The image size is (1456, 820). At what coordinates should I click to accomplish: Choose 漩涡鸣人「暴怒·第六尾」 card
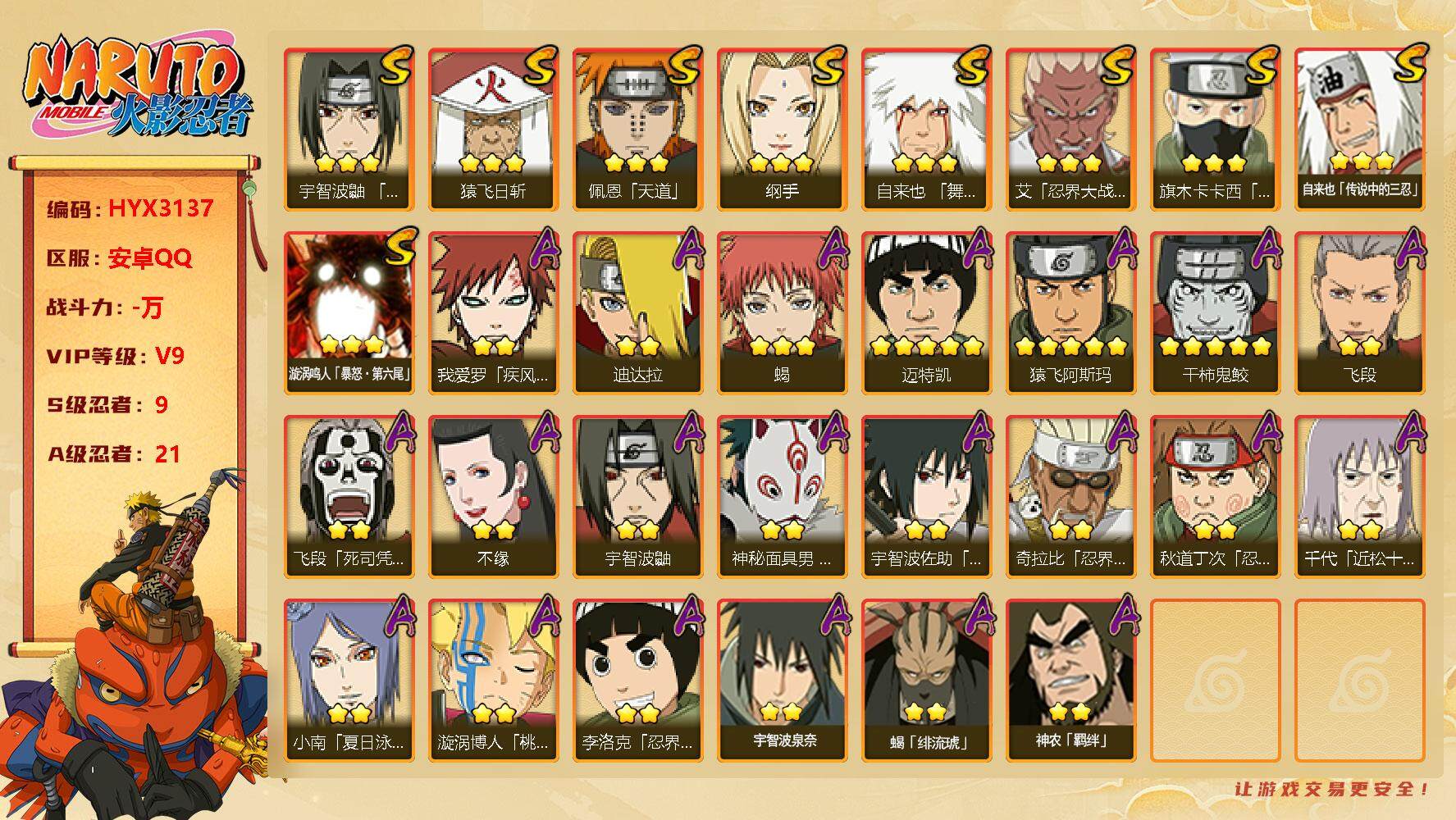tap(349, 313)
